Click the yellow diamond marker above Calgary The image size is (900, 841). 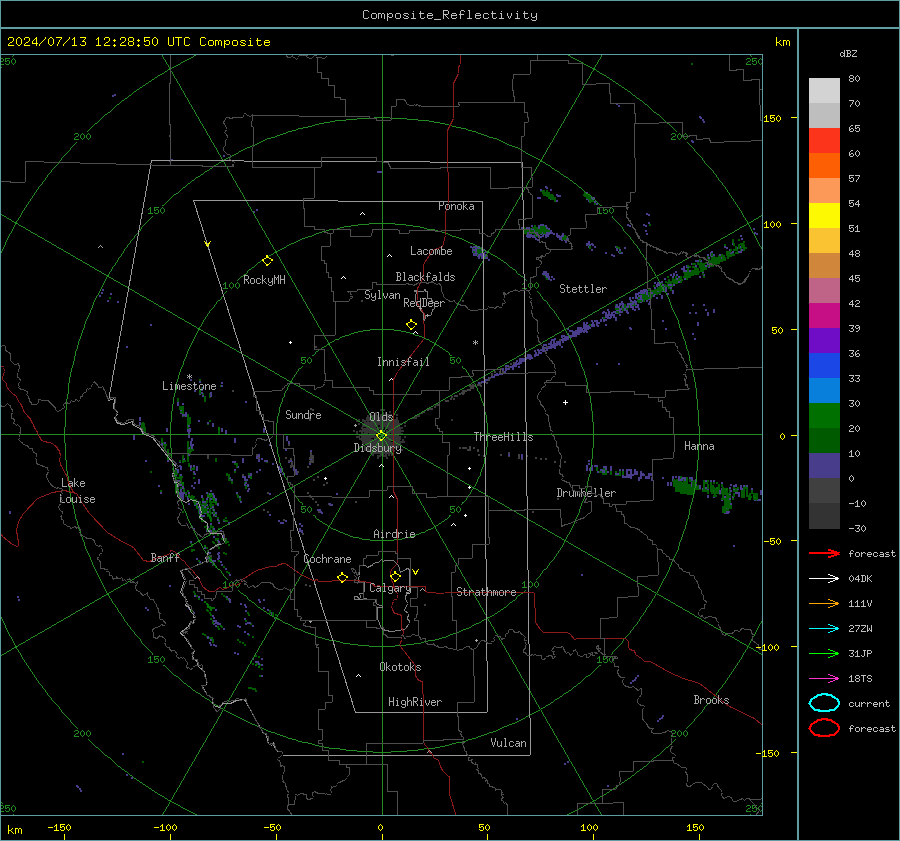pyautogui.click(x=395, y=576)
